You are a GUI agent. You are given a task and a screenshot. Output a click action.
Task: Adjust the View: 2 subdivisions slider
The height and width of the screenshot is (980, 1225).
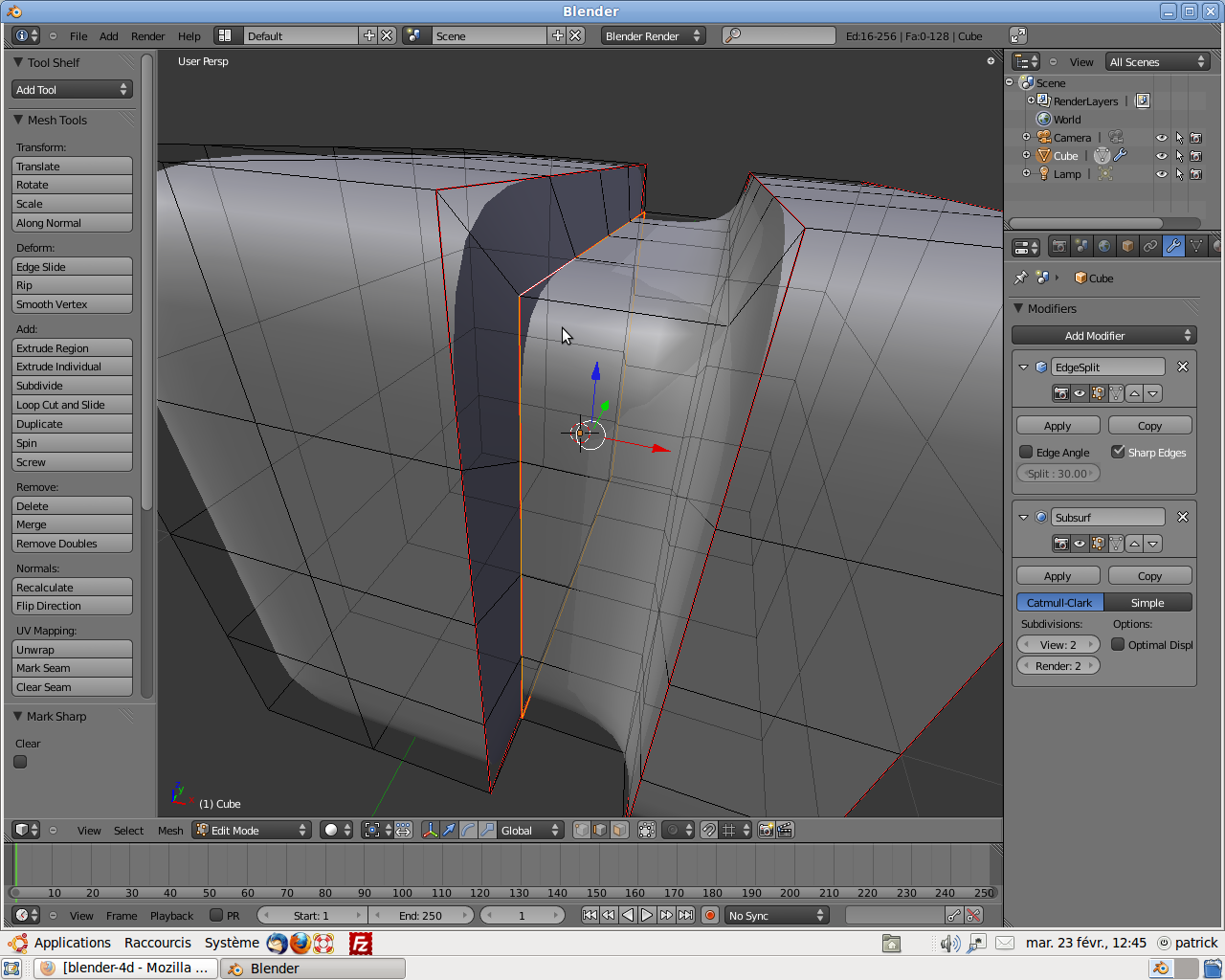click(x=1058, y=644)
